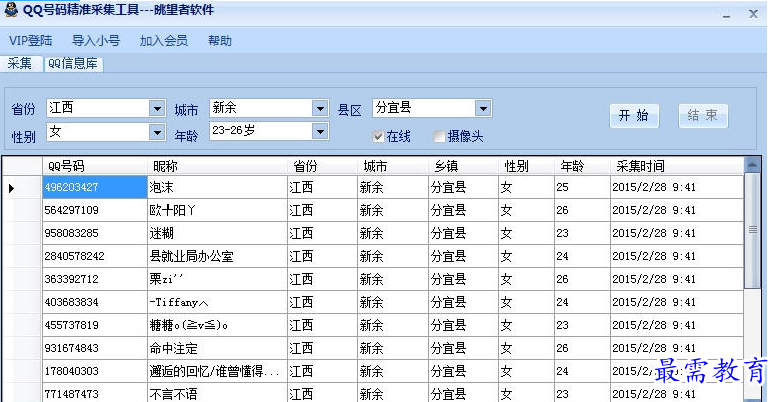Screen dimensions: 776x402
Task: Select QQ number cell 496203427
Action: click(95, 187)
